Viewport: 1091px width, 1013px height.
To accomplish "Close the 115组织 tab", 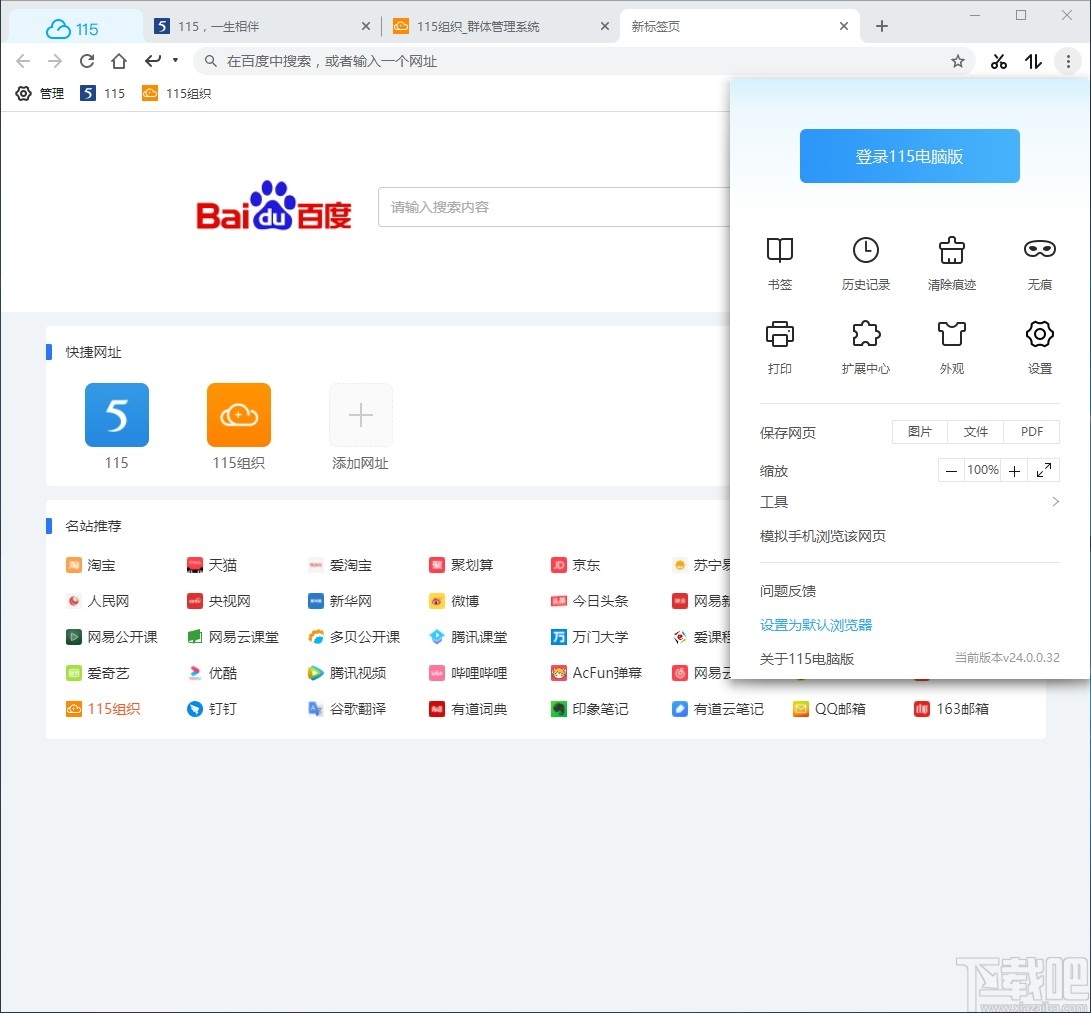I will click(605, 26).
